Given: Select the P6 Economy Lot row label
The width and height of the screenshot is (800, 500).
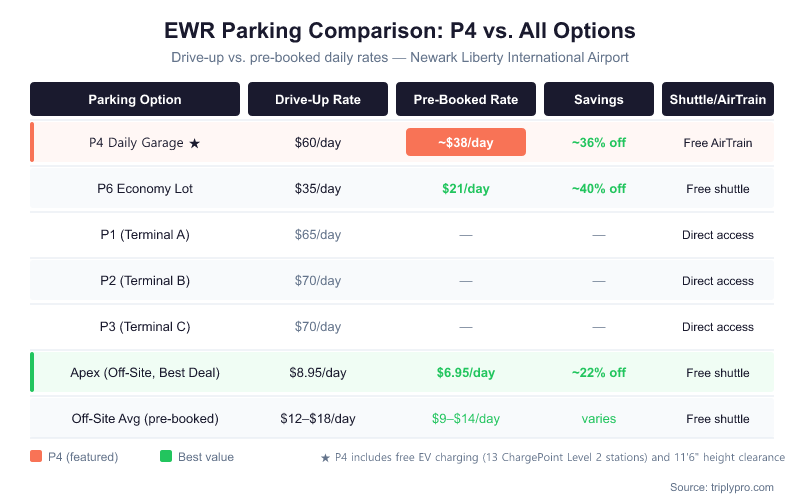Looking at the screenshot, I should pyautogui.click(x=145, y=189).
